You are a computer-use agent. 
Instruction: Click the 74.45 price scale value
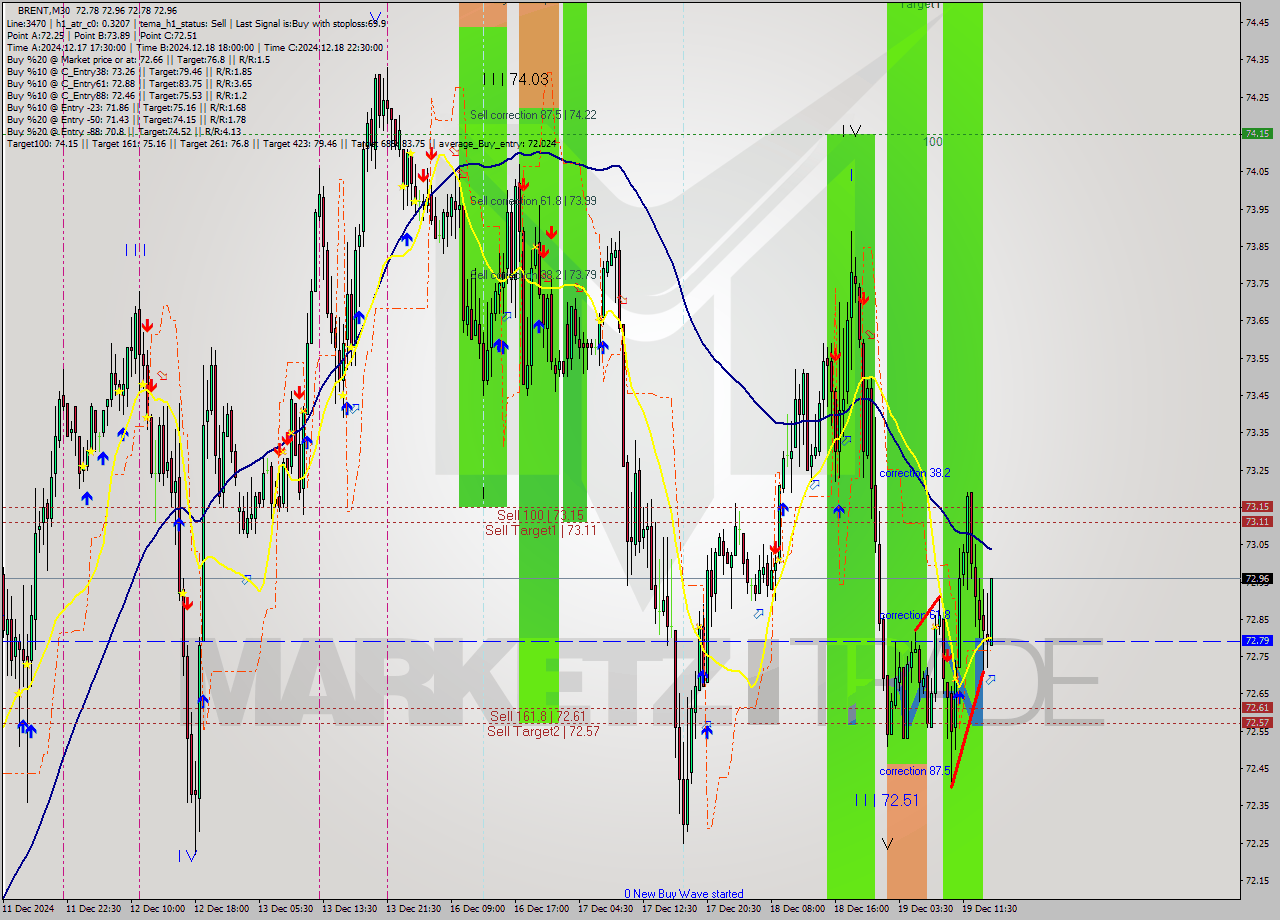(1257, 21)
